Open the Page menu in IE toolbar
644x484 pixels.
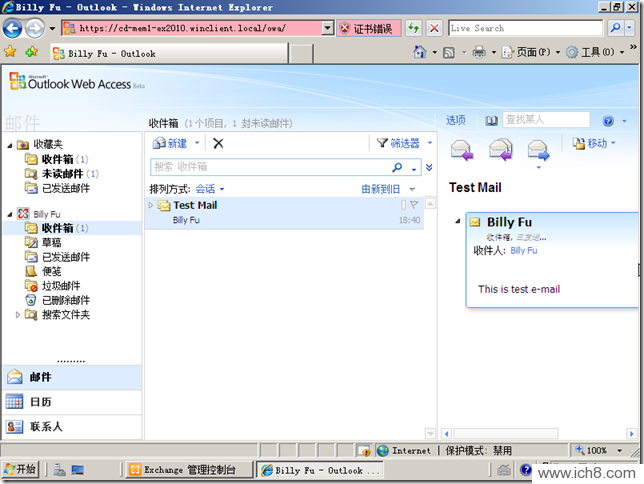pyautogui.click(x=531, y=52)
